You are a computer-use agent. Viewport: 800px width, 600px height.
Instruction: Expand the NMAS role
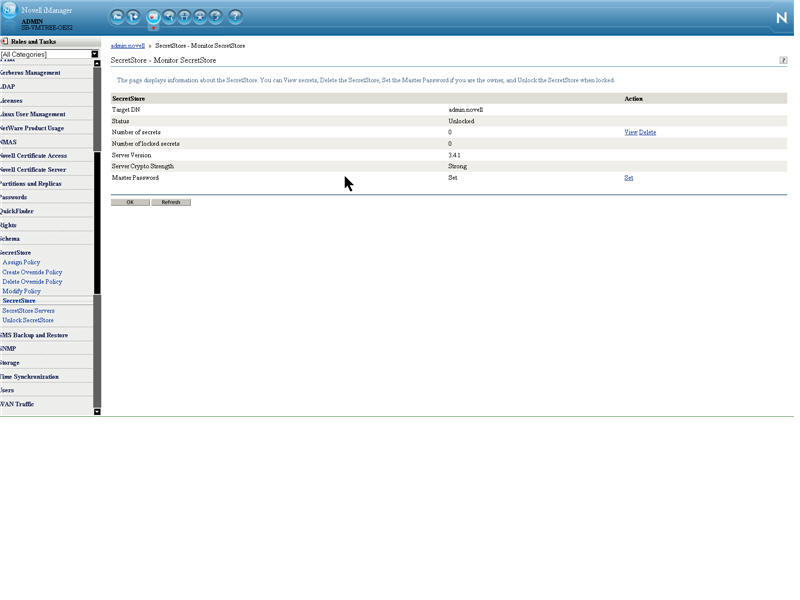[8, 142]
